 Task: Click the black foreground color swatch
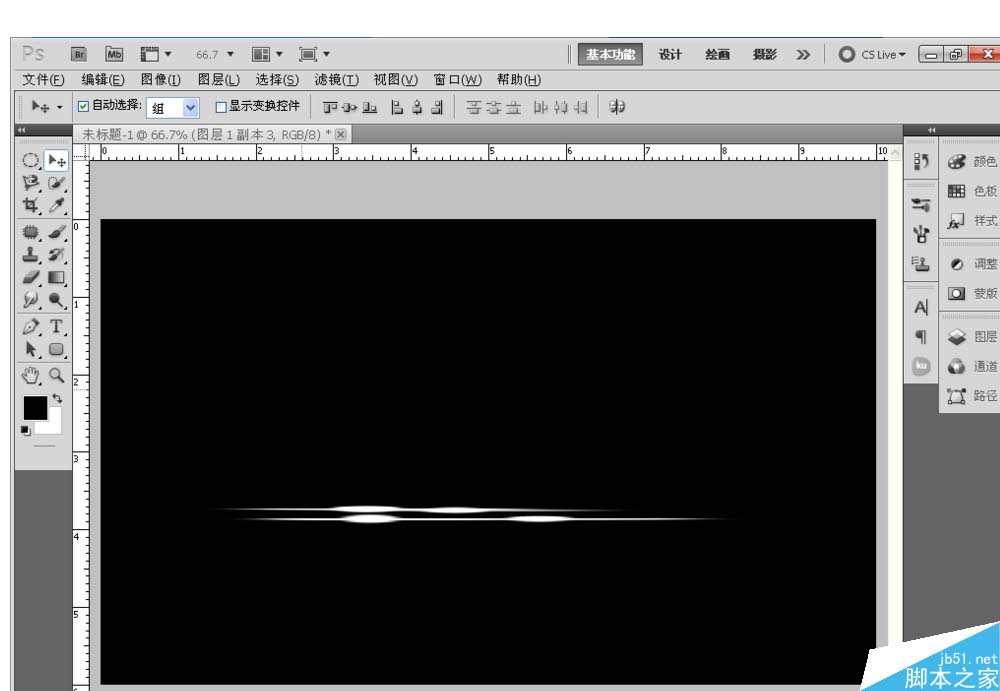point(35,408)
